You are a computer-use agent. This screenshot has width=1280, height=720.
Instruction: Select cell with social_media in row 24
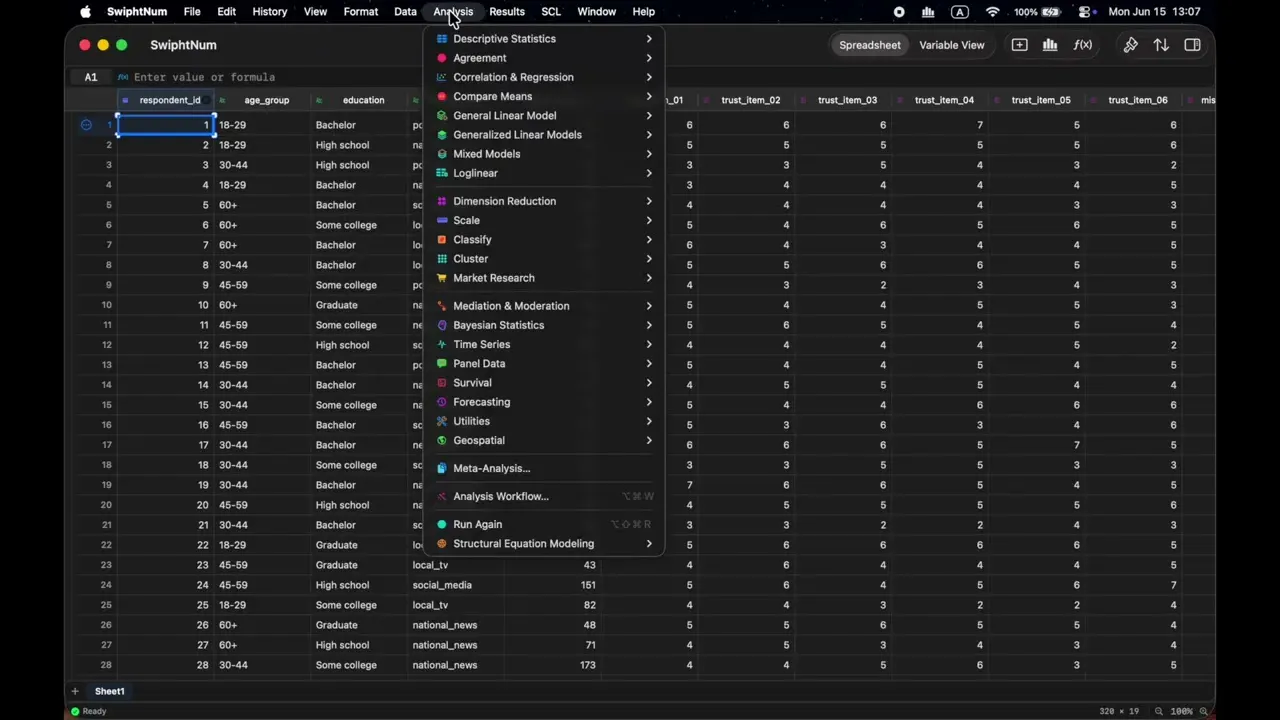point(455,585)
